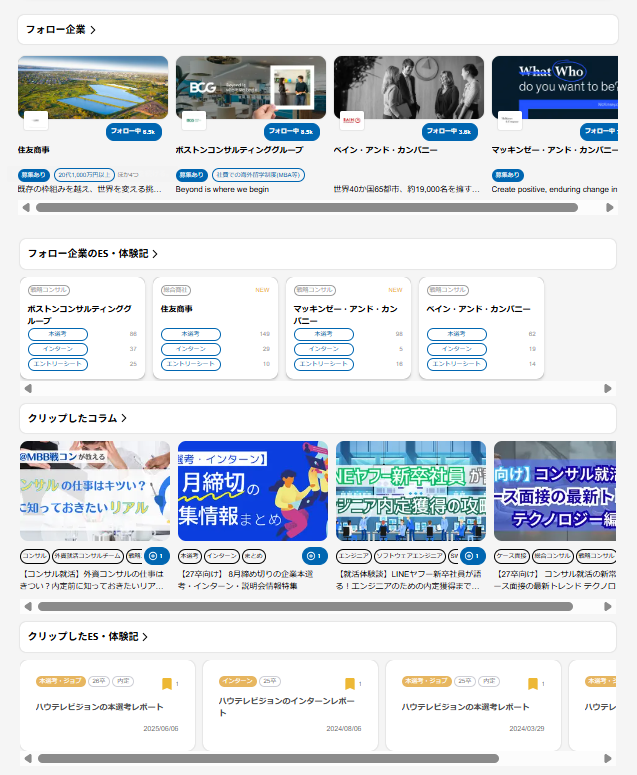Select 本選考 in マッキンゼー ES card
The image size is (637, 775).
click(324, 335)
